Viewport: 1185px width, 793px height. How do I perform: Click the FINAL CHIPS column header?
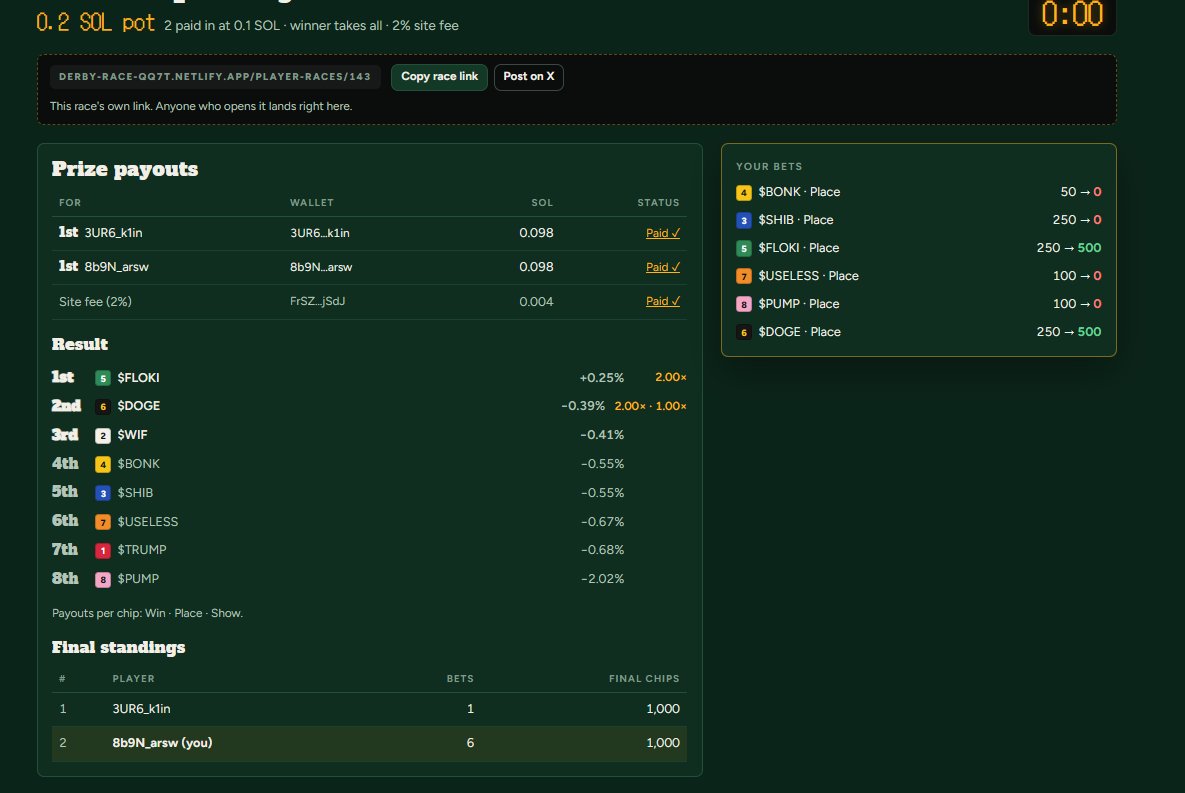pyautogui.click(x=644, y=679)
